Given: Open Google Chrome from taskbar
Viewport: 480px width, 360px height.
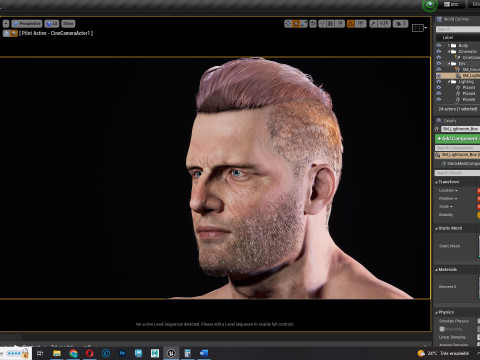Looking at the screenshot, I should tap(73, 353).
